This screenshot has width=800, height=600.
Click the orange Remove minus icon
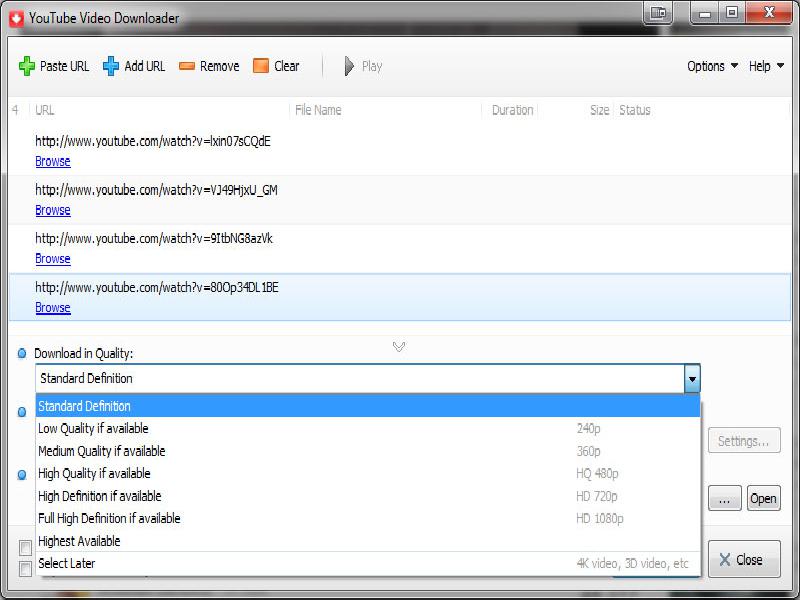point(187,66)
